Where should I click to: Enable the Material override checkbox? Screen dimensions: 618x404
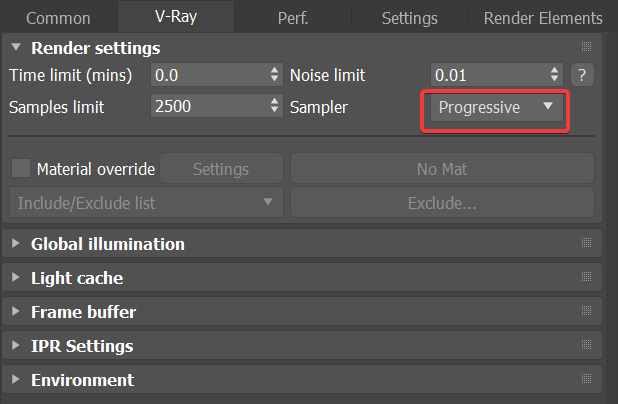click(x=21, y=169)
